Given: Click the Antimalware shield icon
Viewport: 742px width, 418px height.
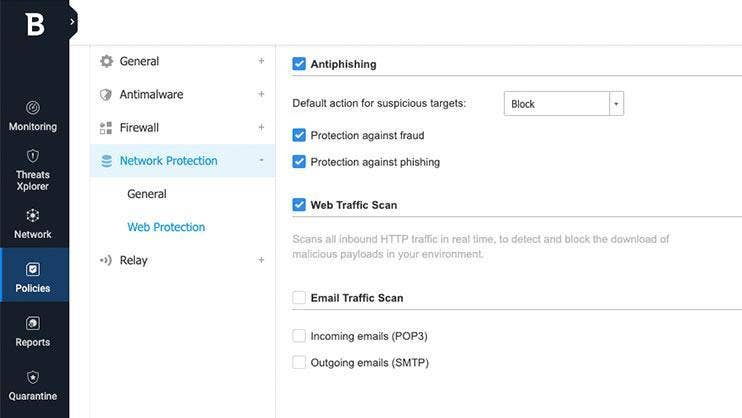Looking at the screenshot, I should (x=106, y=95).
